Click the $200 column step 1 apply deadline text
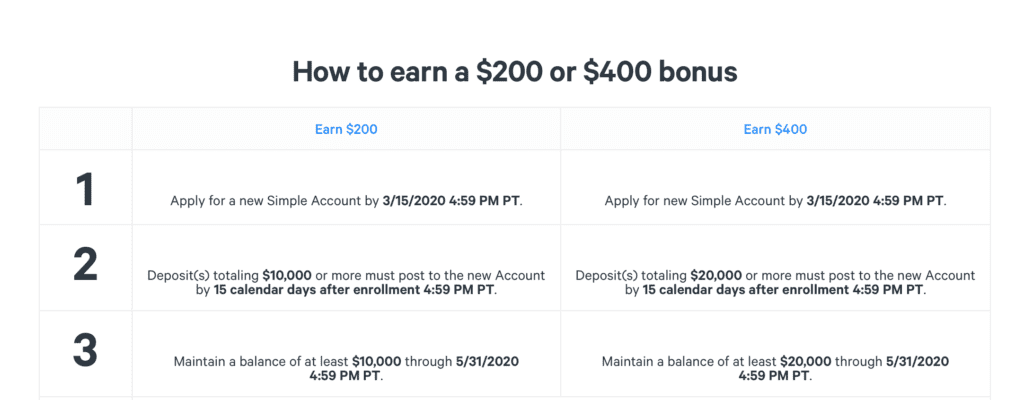 (346, 201)
